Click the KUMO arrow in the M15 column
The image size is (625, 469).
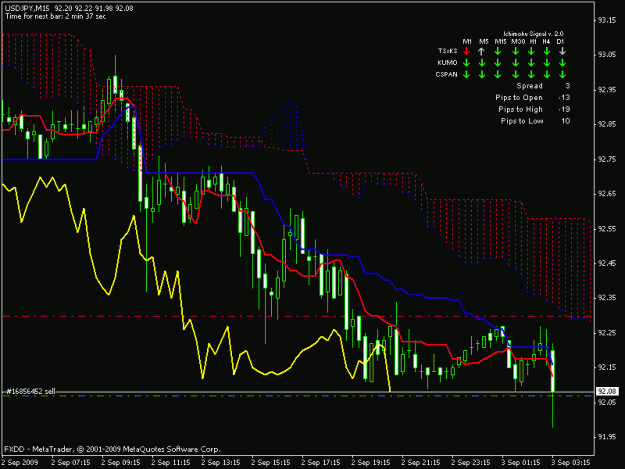click(497, 63)
